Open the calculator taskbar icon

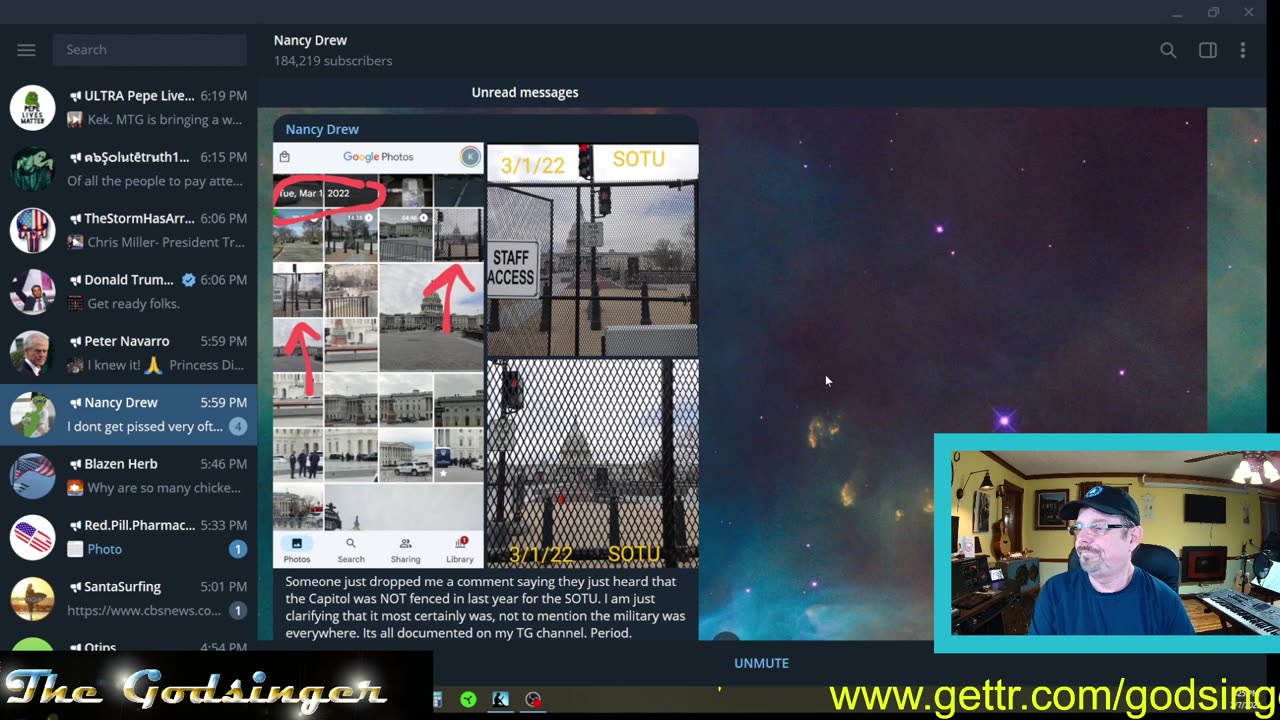point(437,700)
